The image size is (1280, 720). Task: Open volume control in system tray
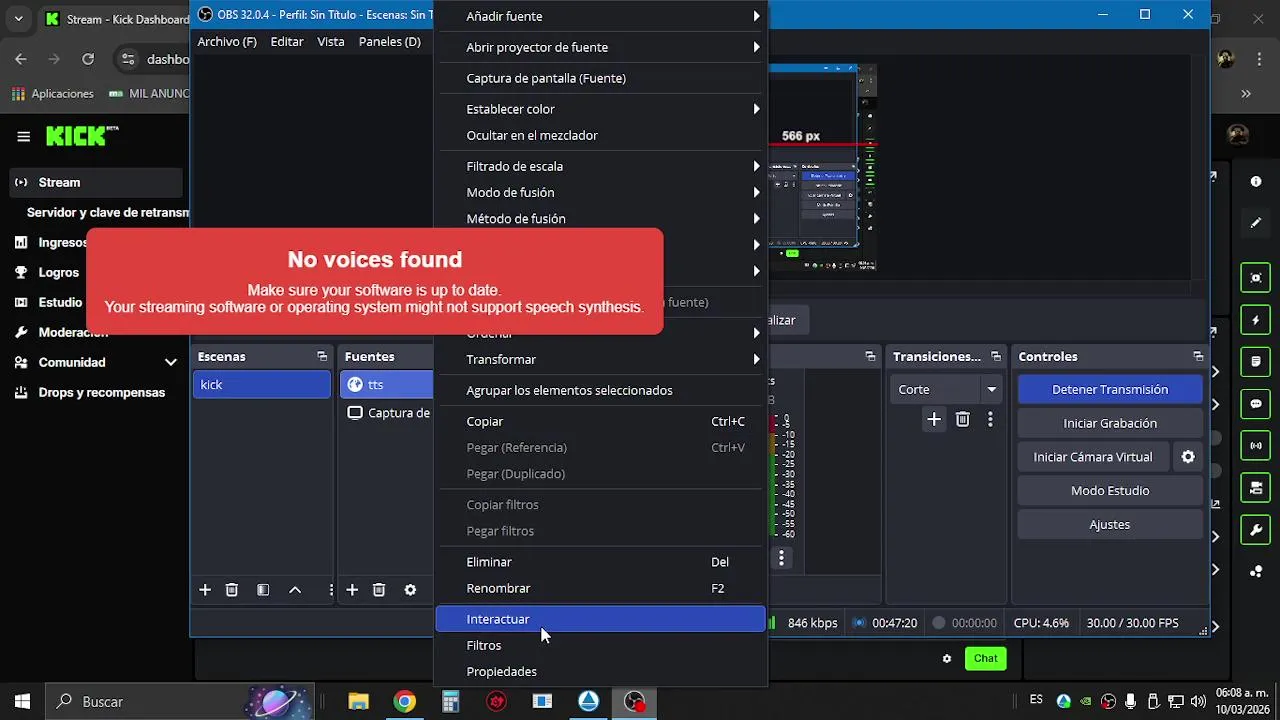click(x=1197, y=701)
